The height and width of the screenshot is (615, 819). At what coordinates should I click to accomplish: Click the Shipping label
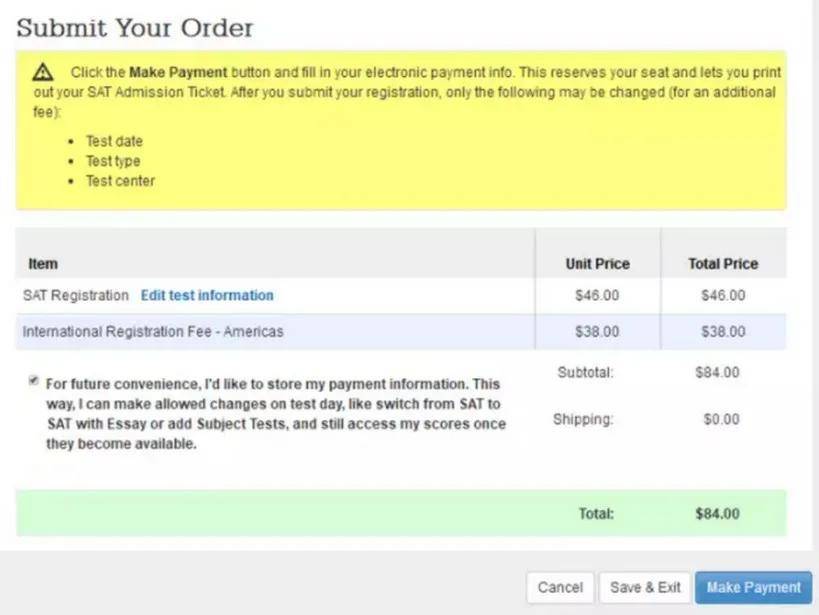tap(583, 420)
